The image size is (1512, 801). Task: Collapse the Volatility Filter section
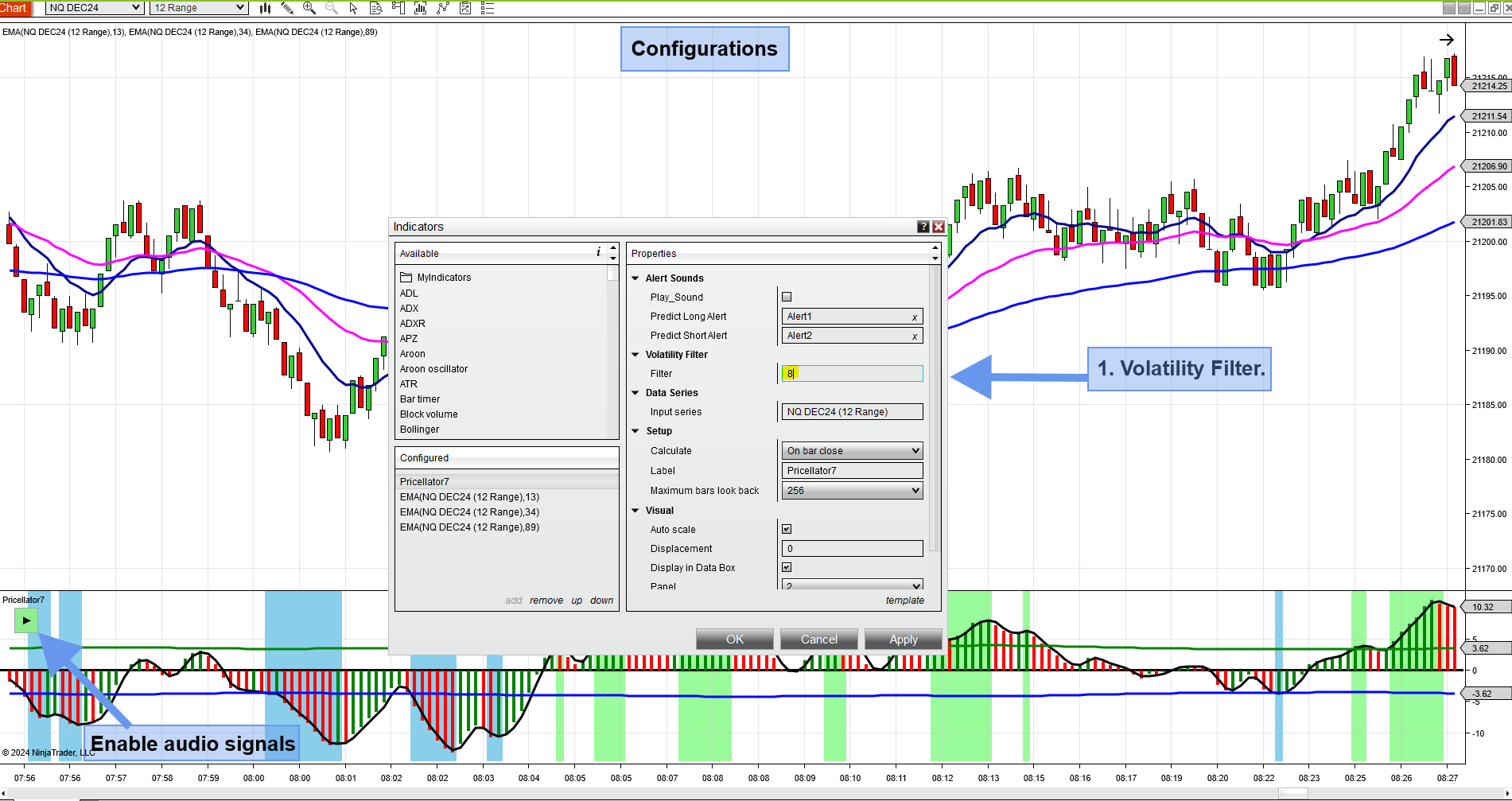(636, 355)
